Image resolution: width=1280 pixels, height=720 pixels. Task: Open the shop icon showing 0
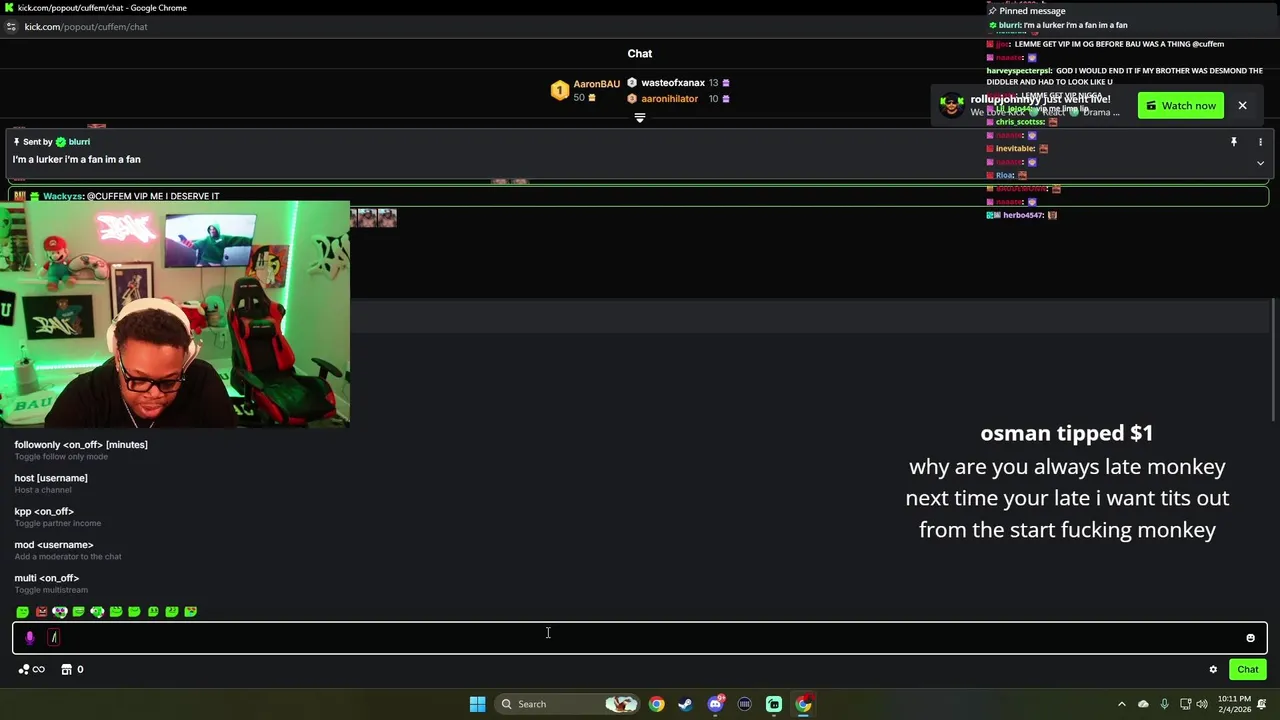pyautogui.click(x=72, y=670)
